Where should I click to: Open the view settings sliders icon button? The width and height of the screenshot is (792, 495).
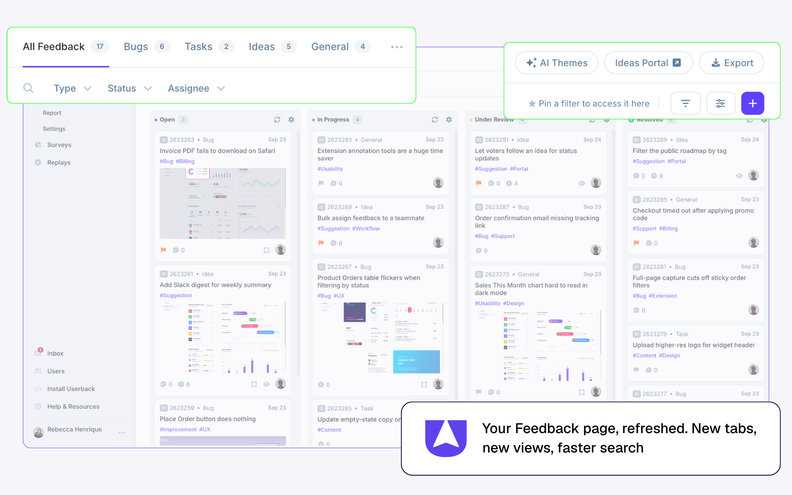point(720,104)
